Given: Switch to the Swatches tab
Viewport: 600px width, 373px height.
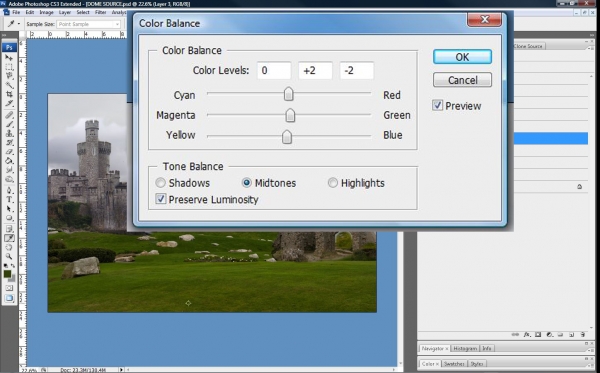Looking at the screenshot, I should click(x=454, y=364).
